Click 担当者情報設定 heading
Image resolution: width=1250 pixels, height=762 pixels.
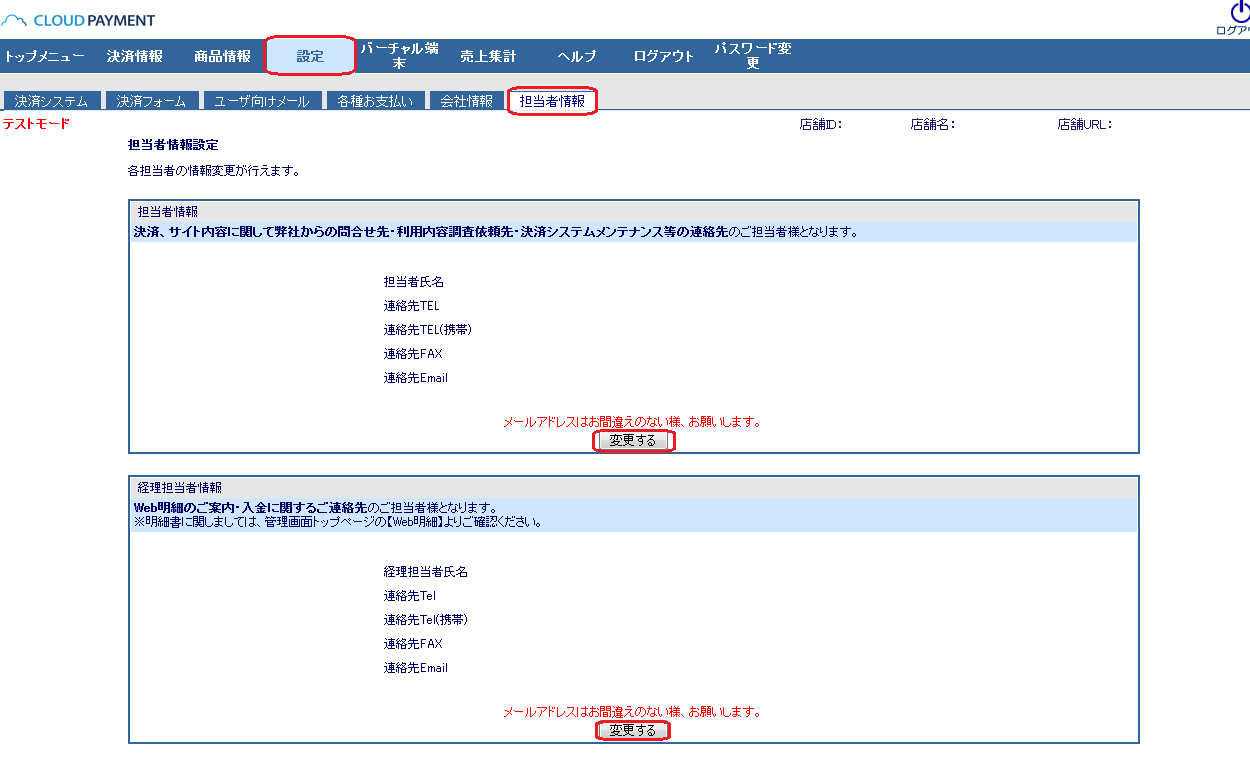(x=173, y=145)
